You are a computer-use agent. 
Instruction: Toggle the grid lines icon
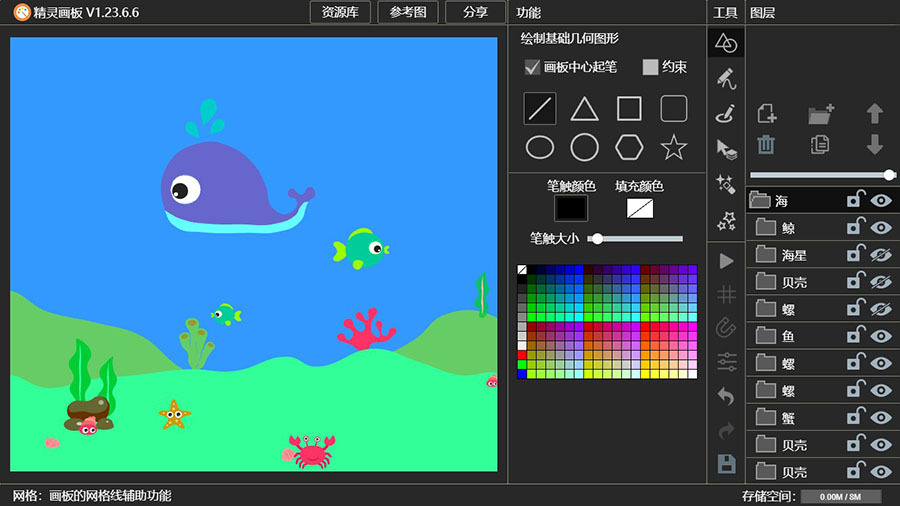point(726,294)
